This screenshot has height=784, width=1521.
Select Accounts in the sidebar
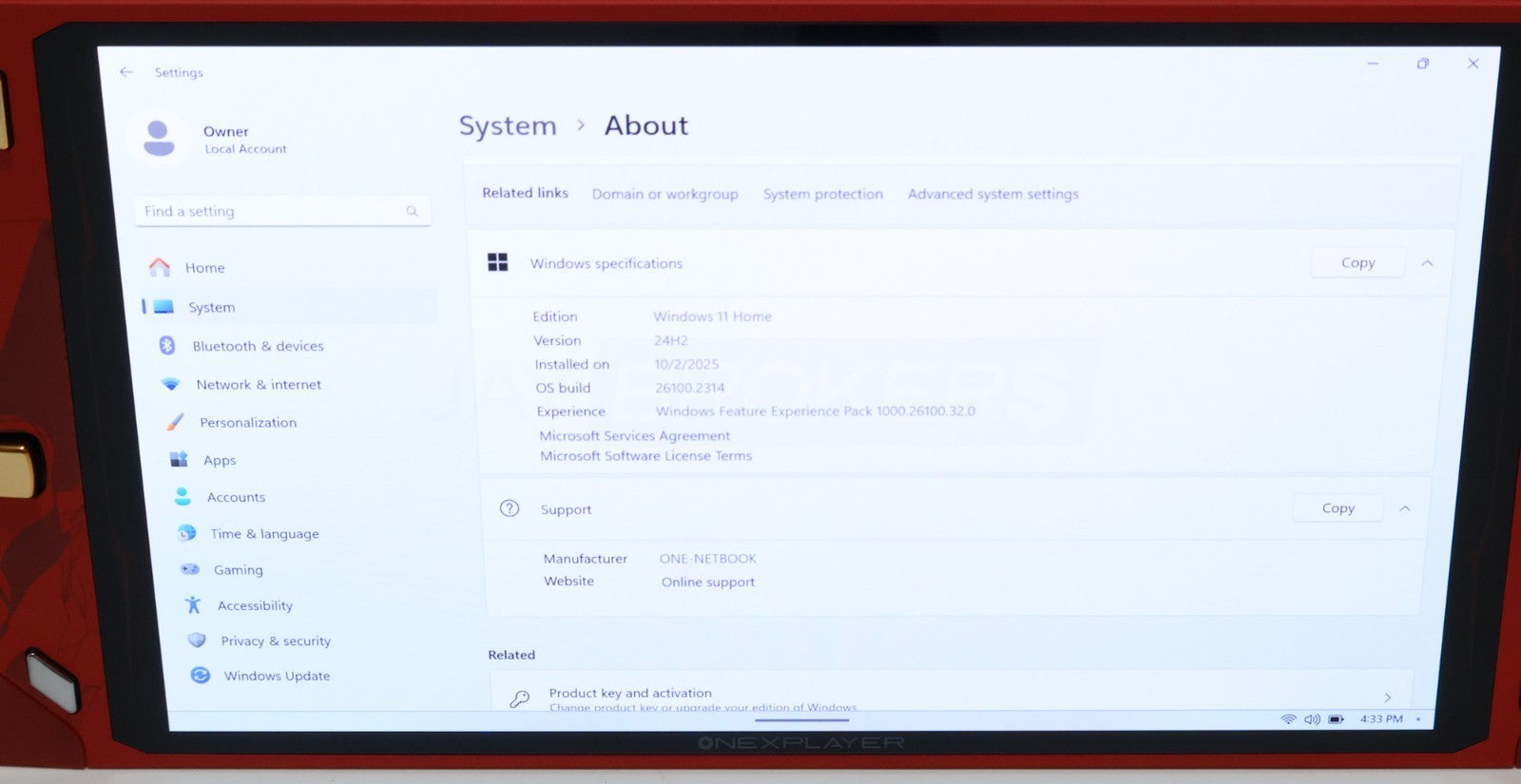[236, 497]
